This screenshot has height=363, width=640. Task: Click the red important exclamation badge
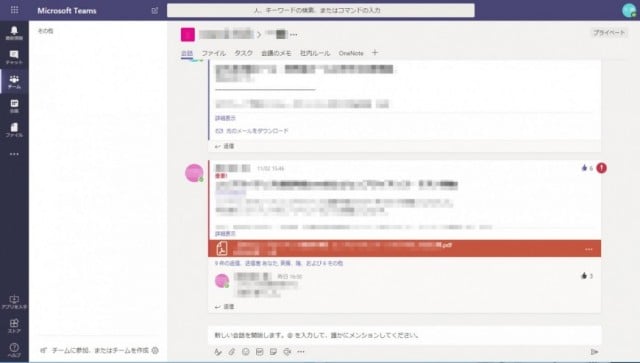(601, 168)
